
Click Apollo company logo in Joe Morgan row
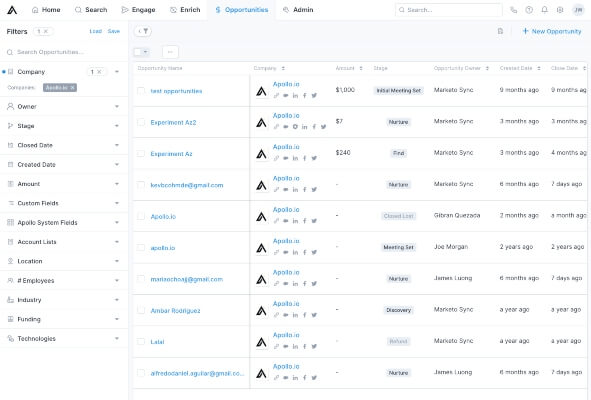click(x=261, y=248)
